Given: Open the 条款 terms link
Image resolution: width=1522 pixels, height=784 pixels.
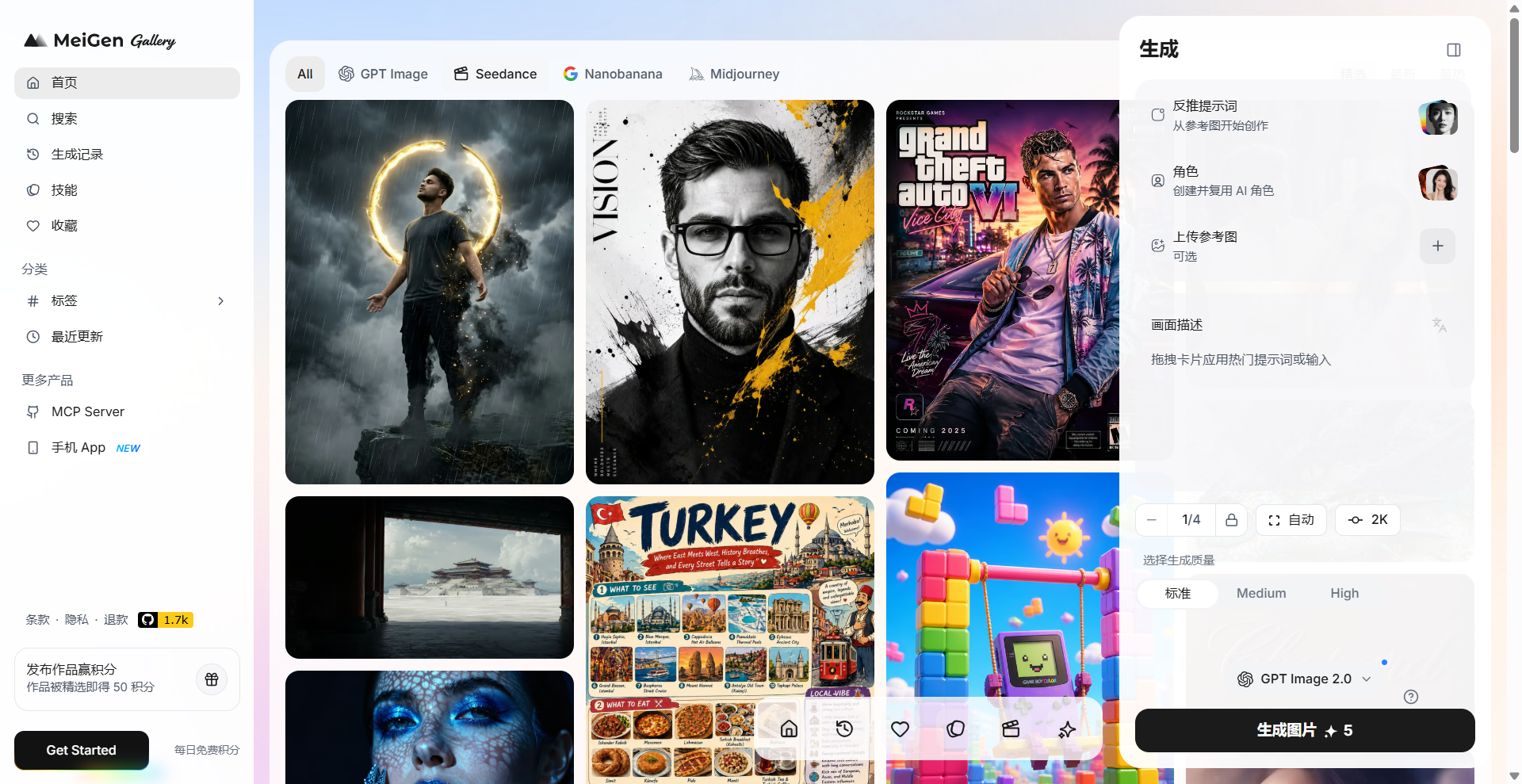Looking at the screenshot, I should coord(37,620).
